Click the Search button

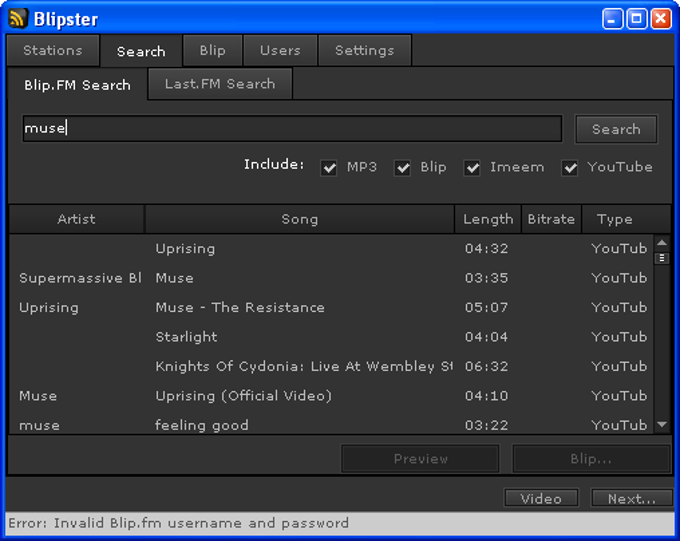coord(616,129)
